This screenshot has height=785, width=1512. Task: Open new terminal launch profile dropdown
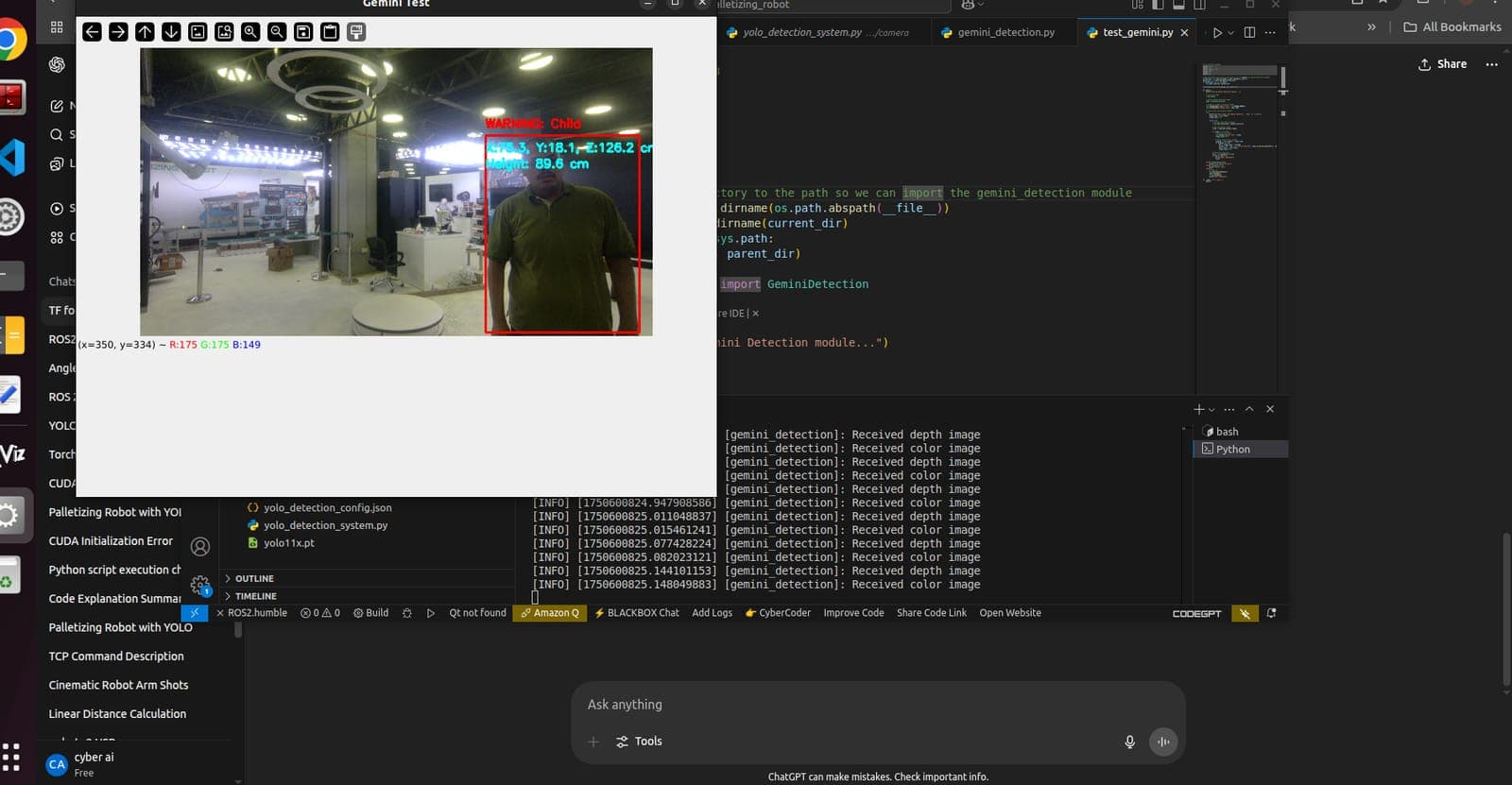tap(1211, 410)
